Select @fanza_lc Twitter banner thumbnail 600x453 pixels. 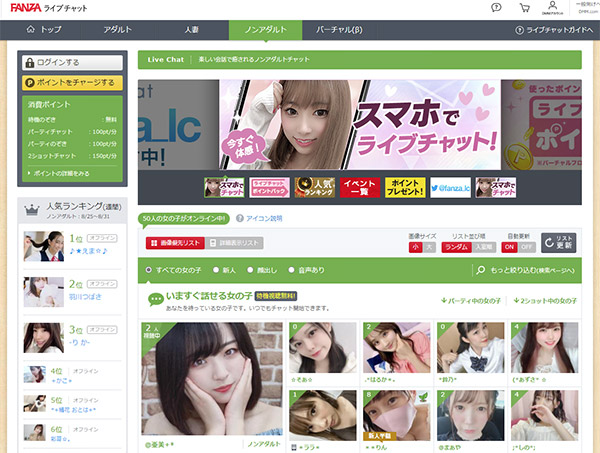point(450,187)
